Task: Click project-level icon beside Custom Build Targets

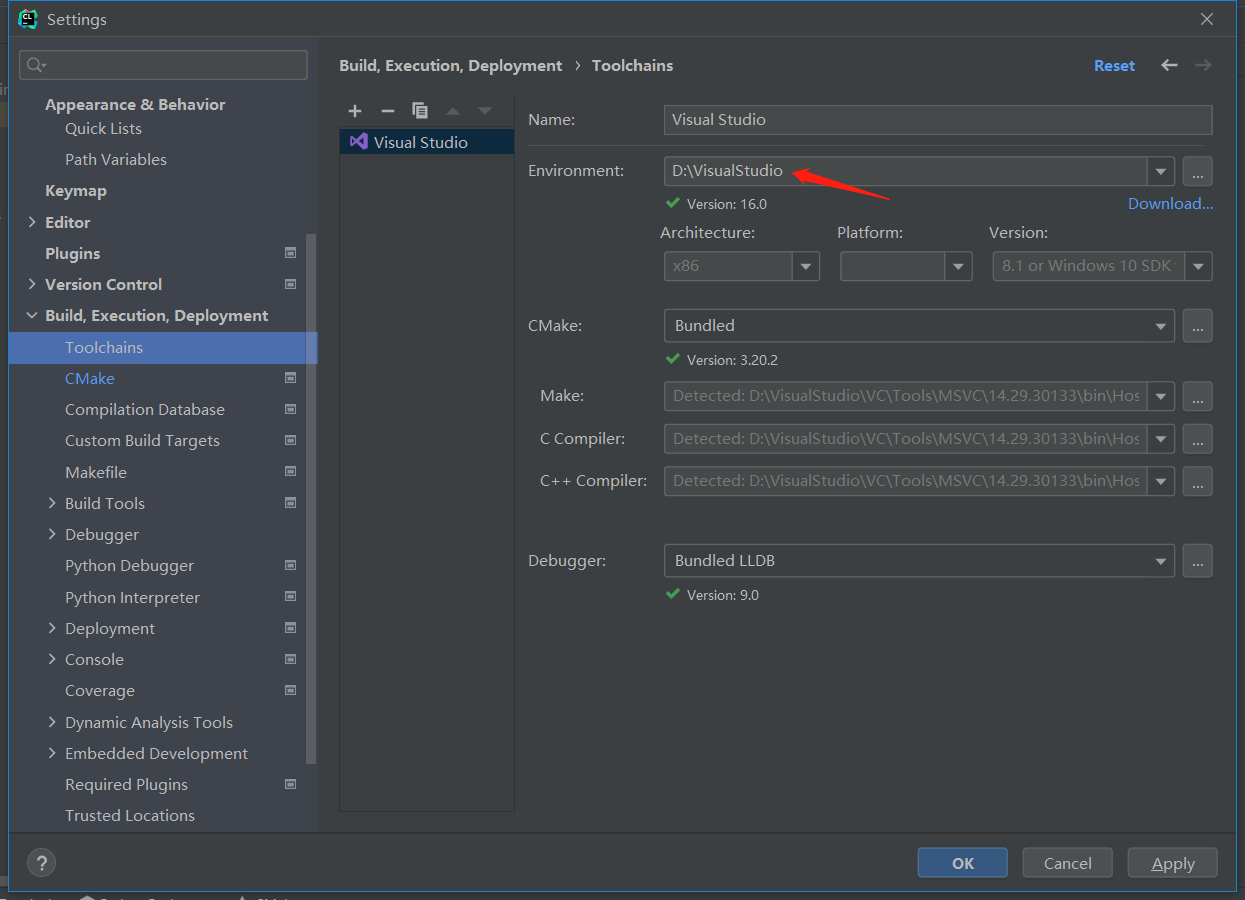Action: point(290,440)
